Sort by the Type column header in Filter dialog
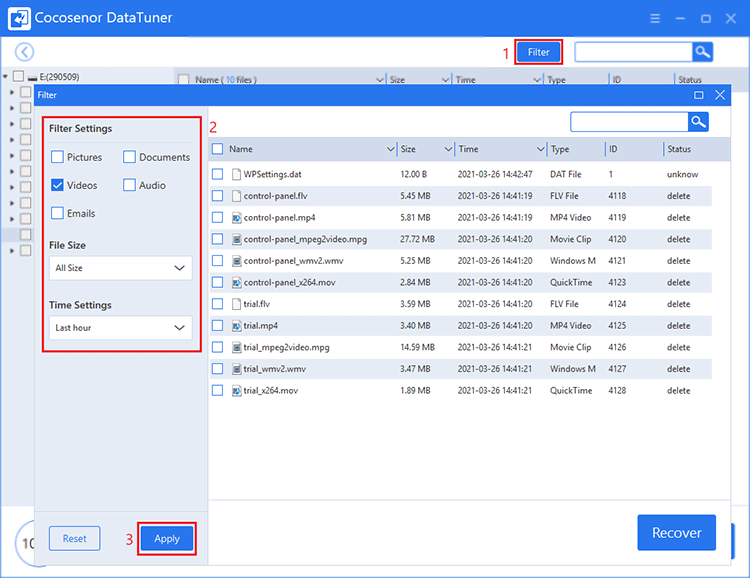Image resolution: width=750 pixels, height=578 pixels. tap(560, 149)
